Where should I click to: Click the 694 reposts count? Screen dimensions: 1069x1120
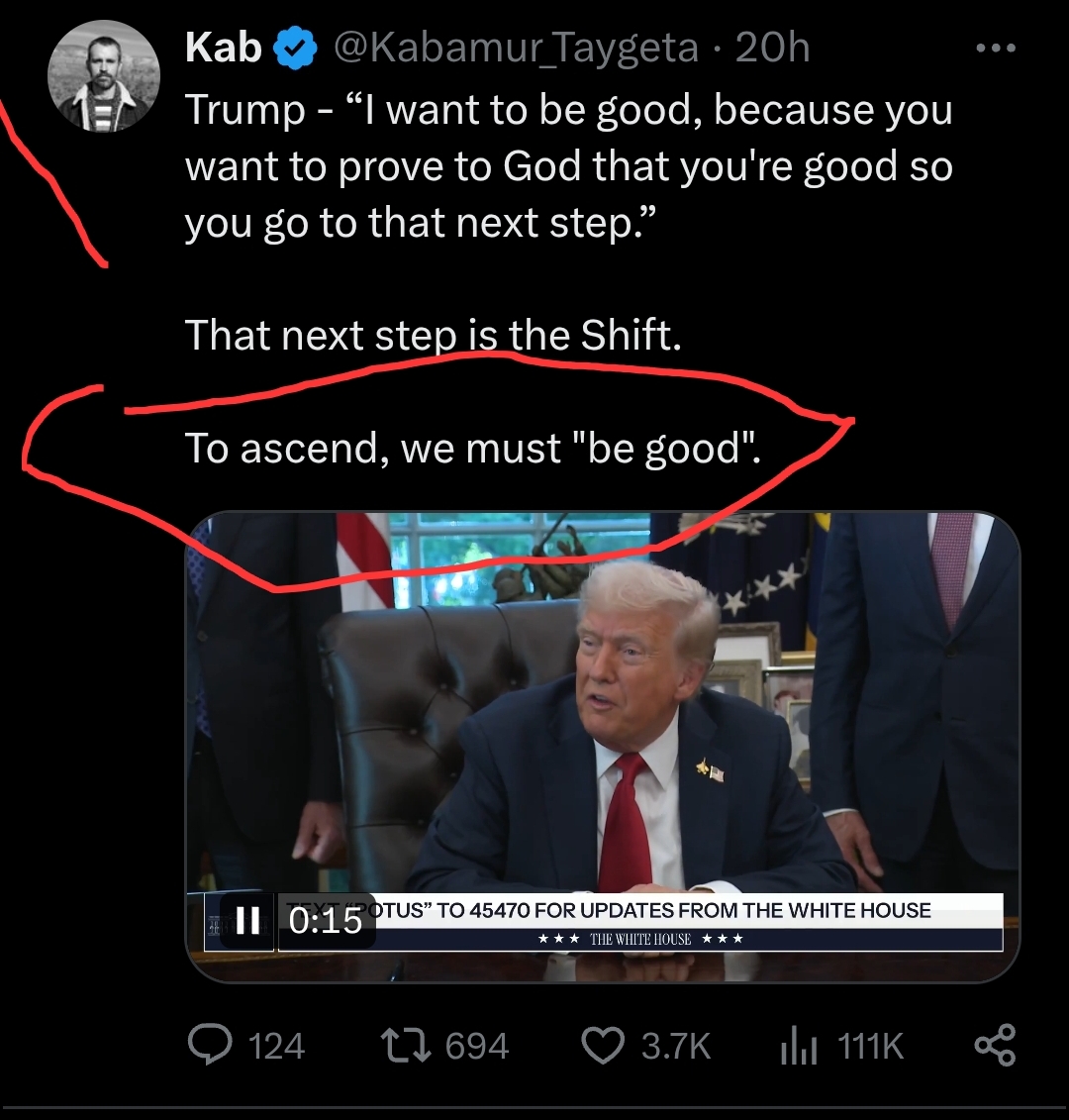[x=477, y=1047]
